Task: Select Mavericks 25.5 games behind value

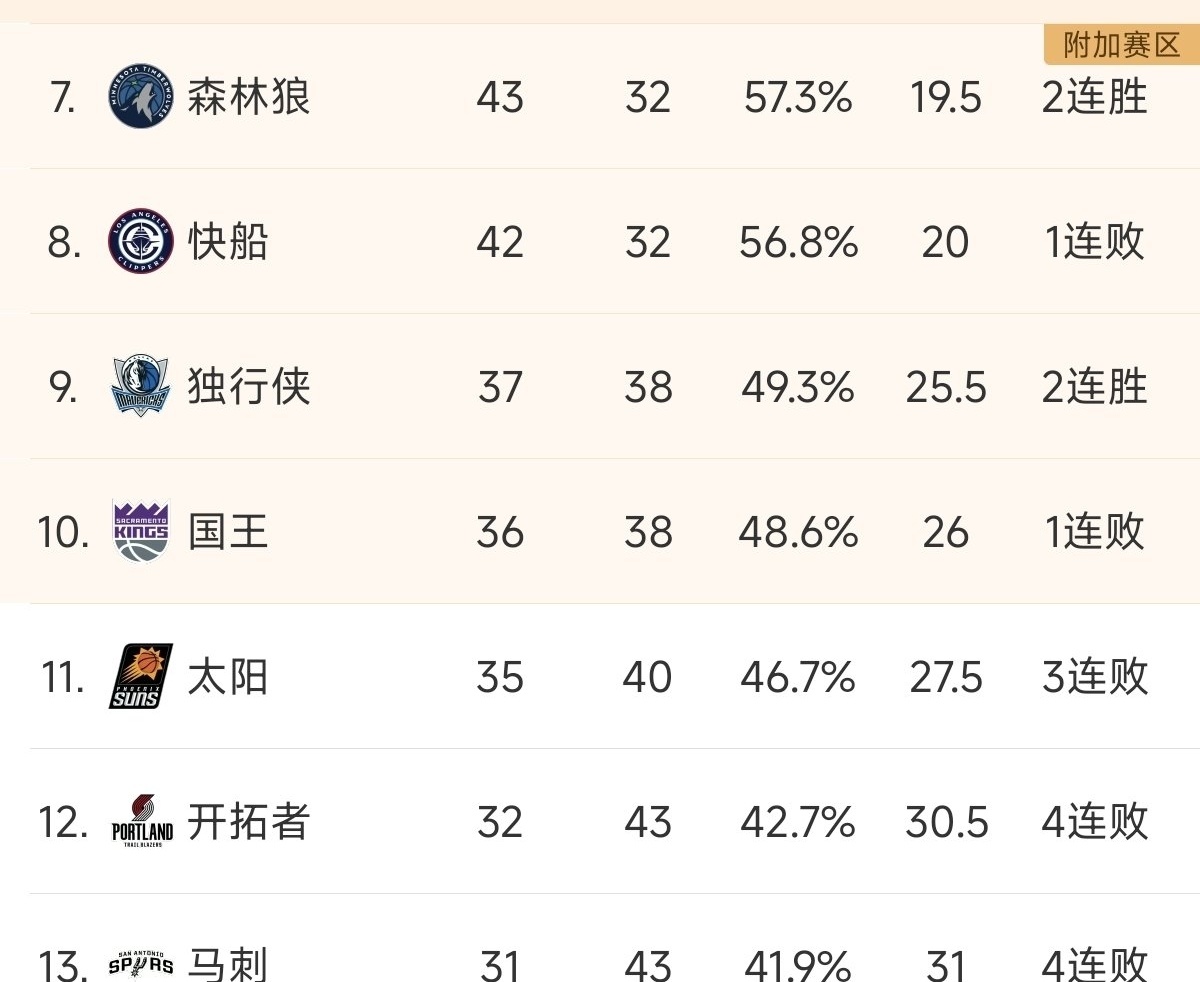Action: tap(946, 387)
